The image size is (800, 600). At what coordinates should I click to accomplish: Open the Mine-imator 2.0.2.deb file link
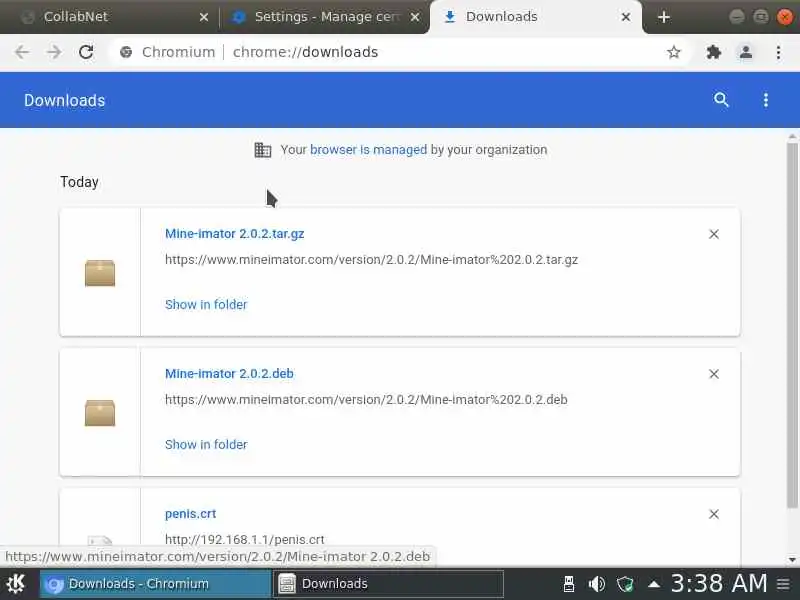click(229, 373)
